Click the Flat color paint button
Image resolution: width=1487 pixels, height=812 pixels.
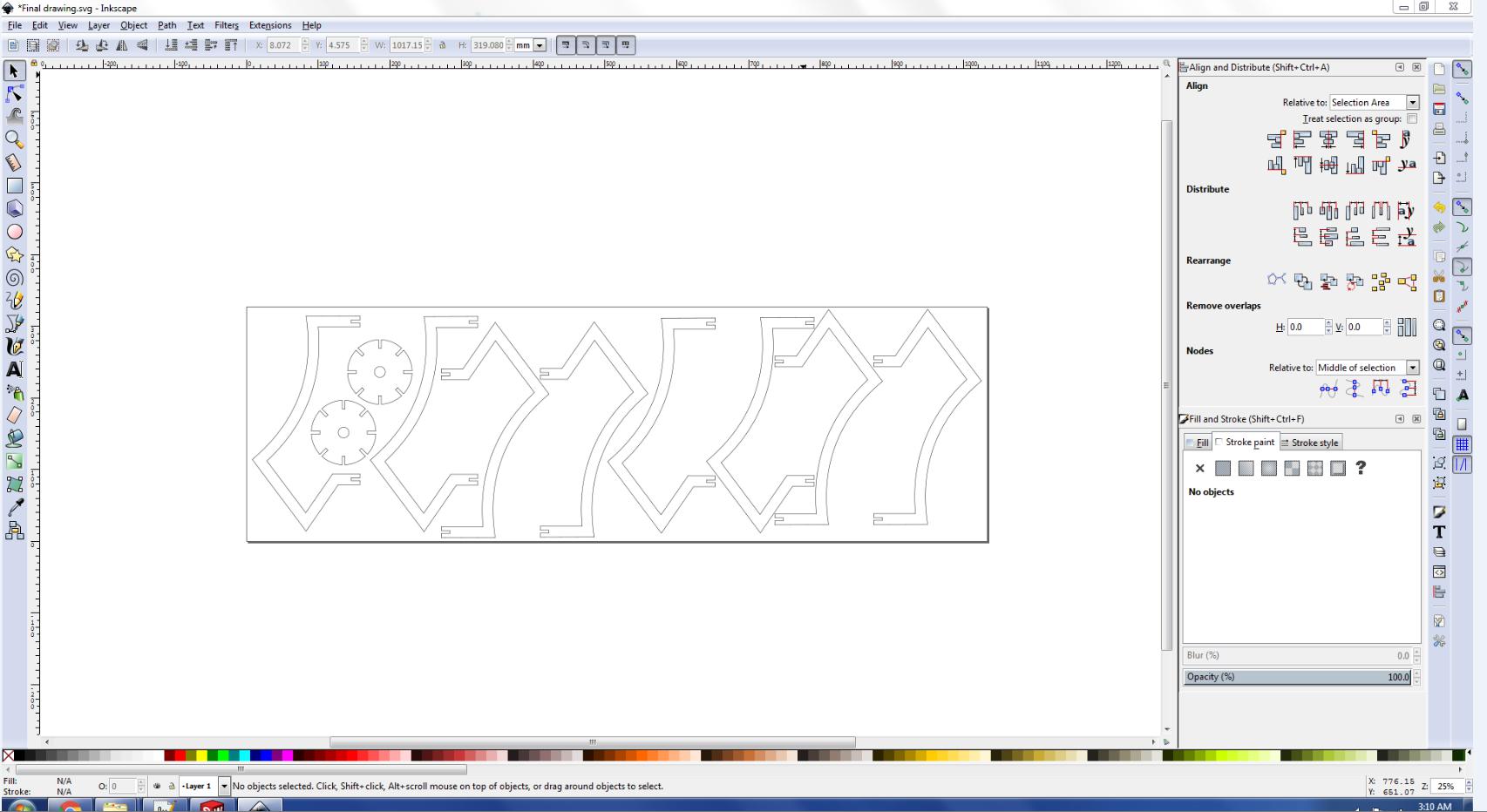coord(1223,469)
